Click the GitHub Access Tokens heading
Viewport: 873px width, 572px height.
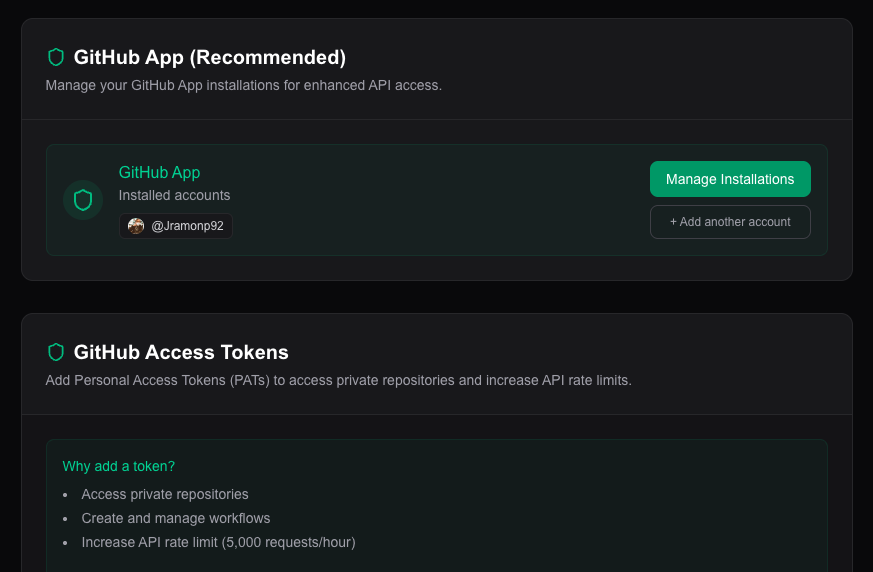181,352
